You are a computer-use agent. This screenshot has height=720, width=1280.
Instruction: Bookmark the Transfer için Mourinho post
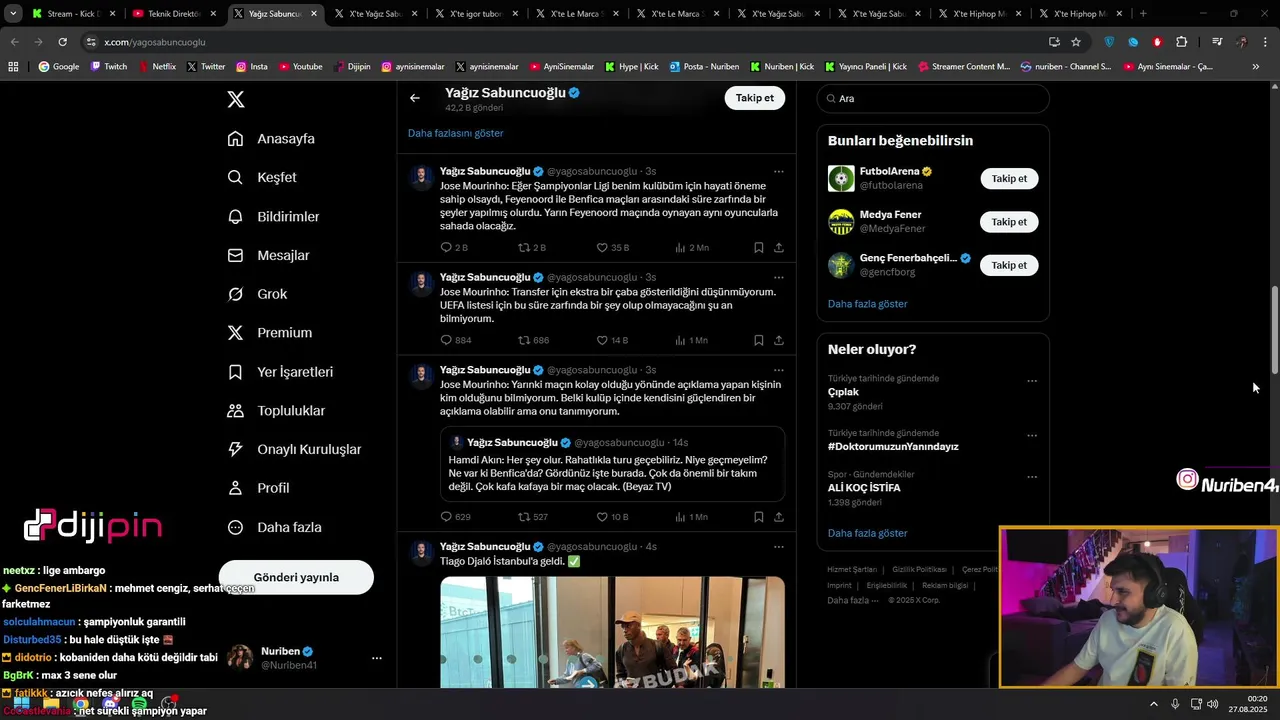[759, 340]
